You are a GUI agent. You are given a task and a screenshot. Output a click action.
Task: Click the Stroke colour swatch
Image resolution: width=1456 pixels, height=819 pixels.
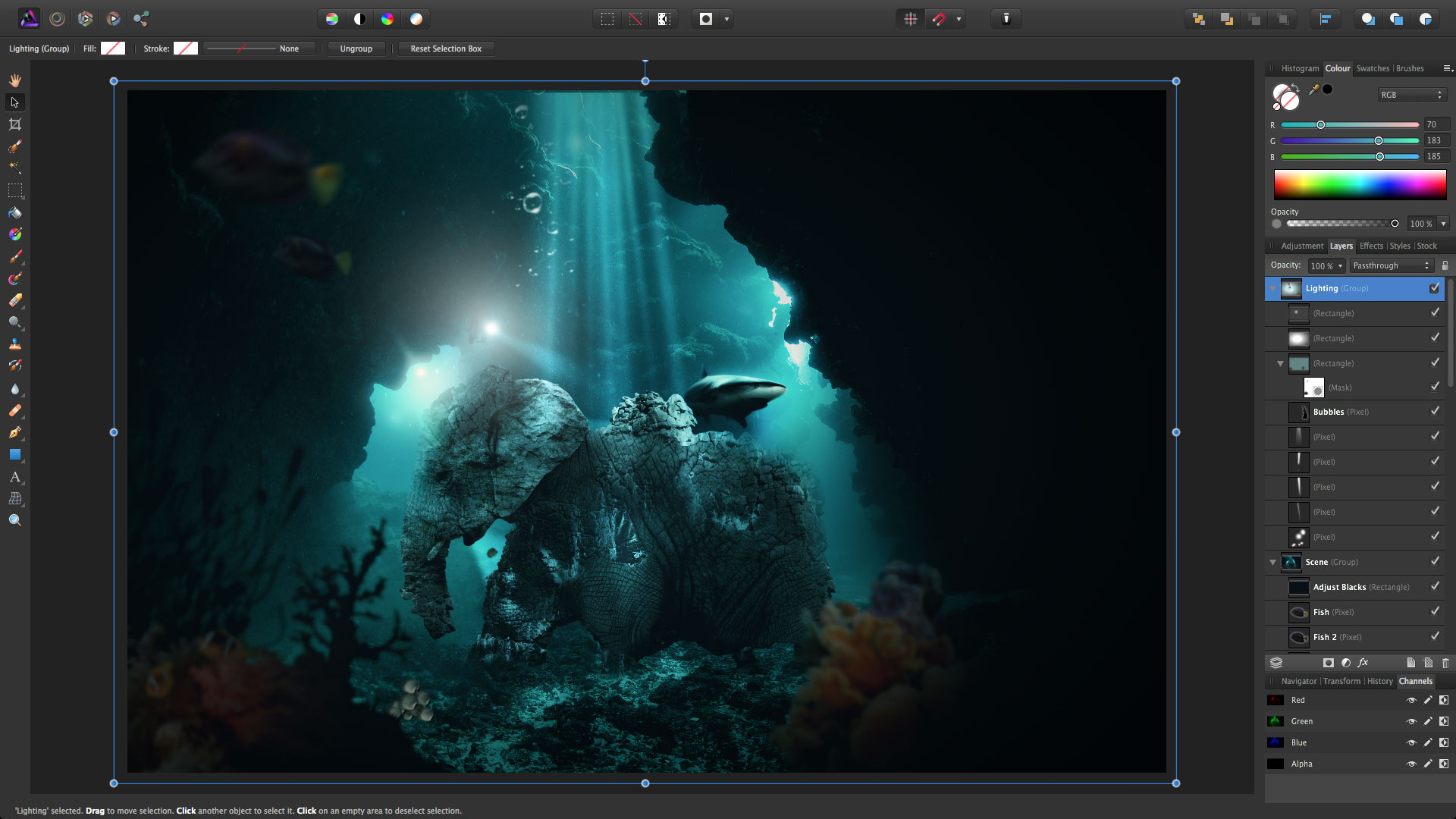pos(186,49)
